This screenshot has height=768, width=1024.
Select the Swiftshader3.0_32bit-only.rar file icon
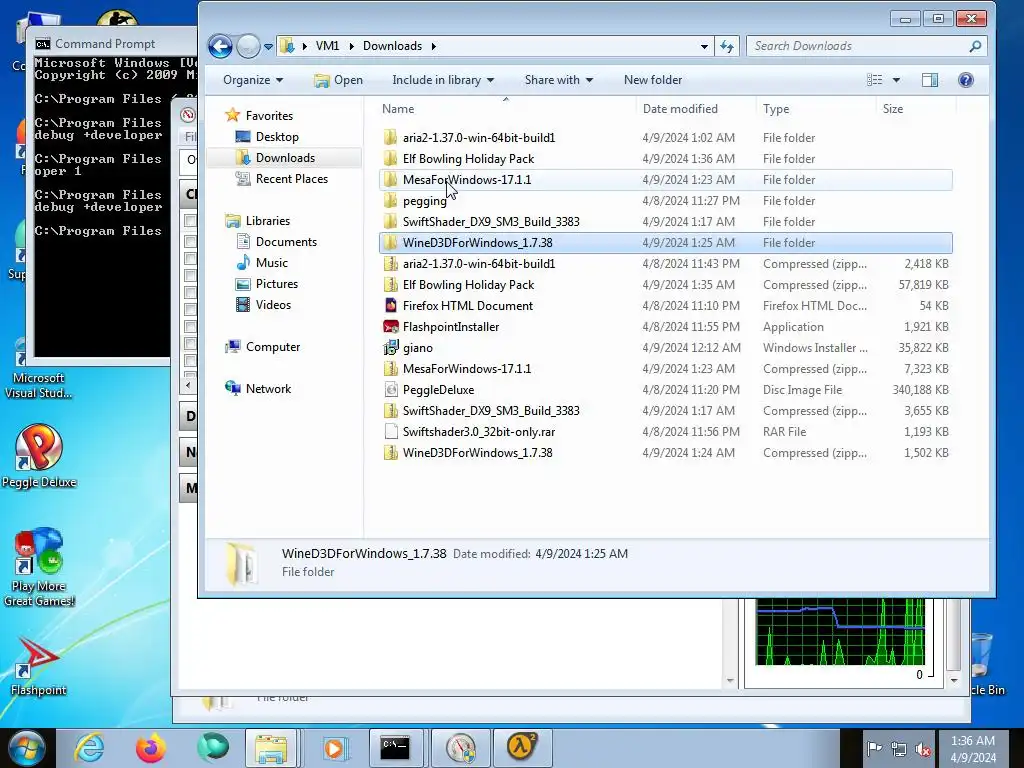click(391, 432)
